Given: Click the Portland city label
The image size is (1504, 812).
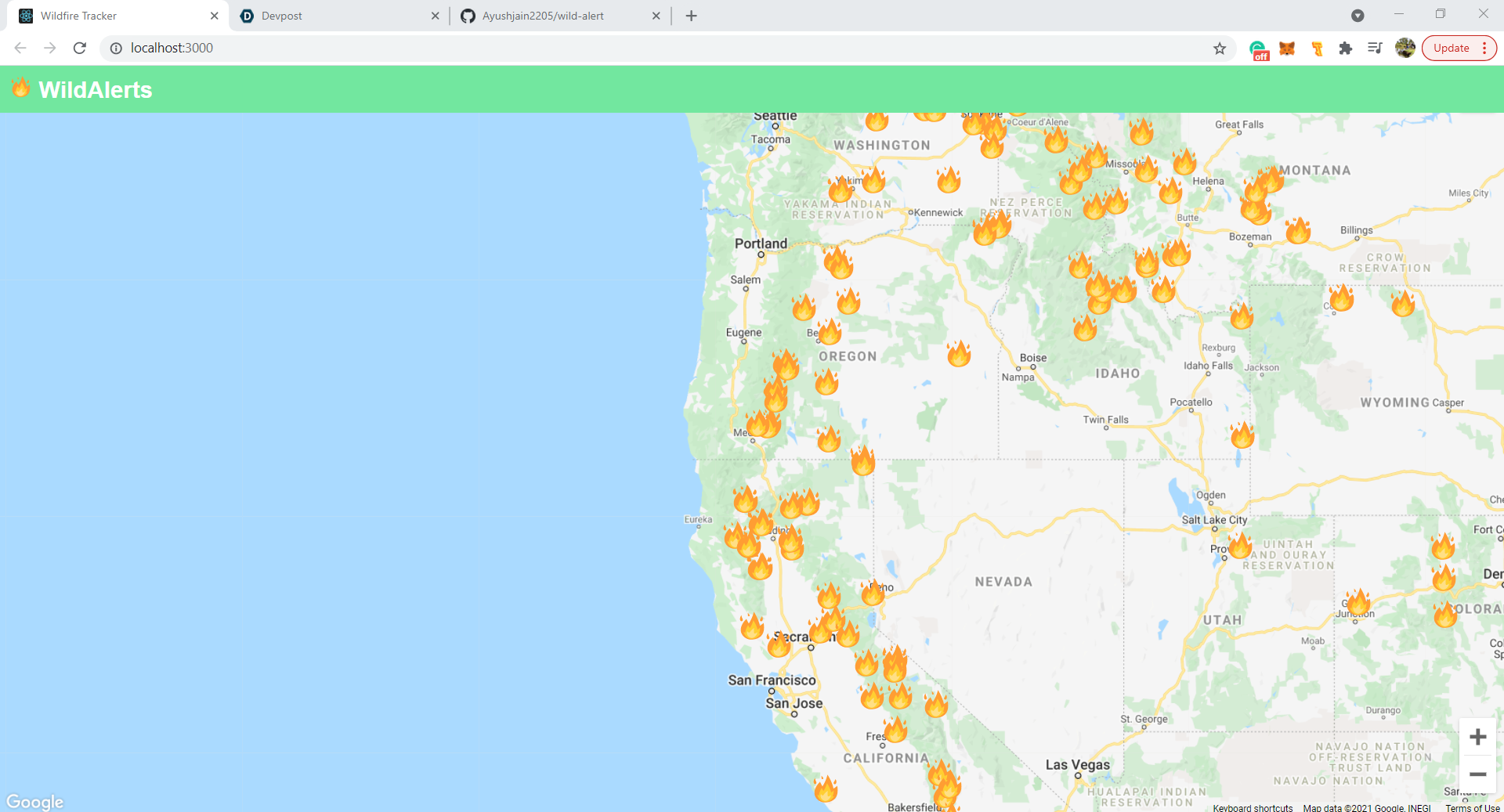Looking at the screenshot, I should pyautogui.click(x=761, y=244).
